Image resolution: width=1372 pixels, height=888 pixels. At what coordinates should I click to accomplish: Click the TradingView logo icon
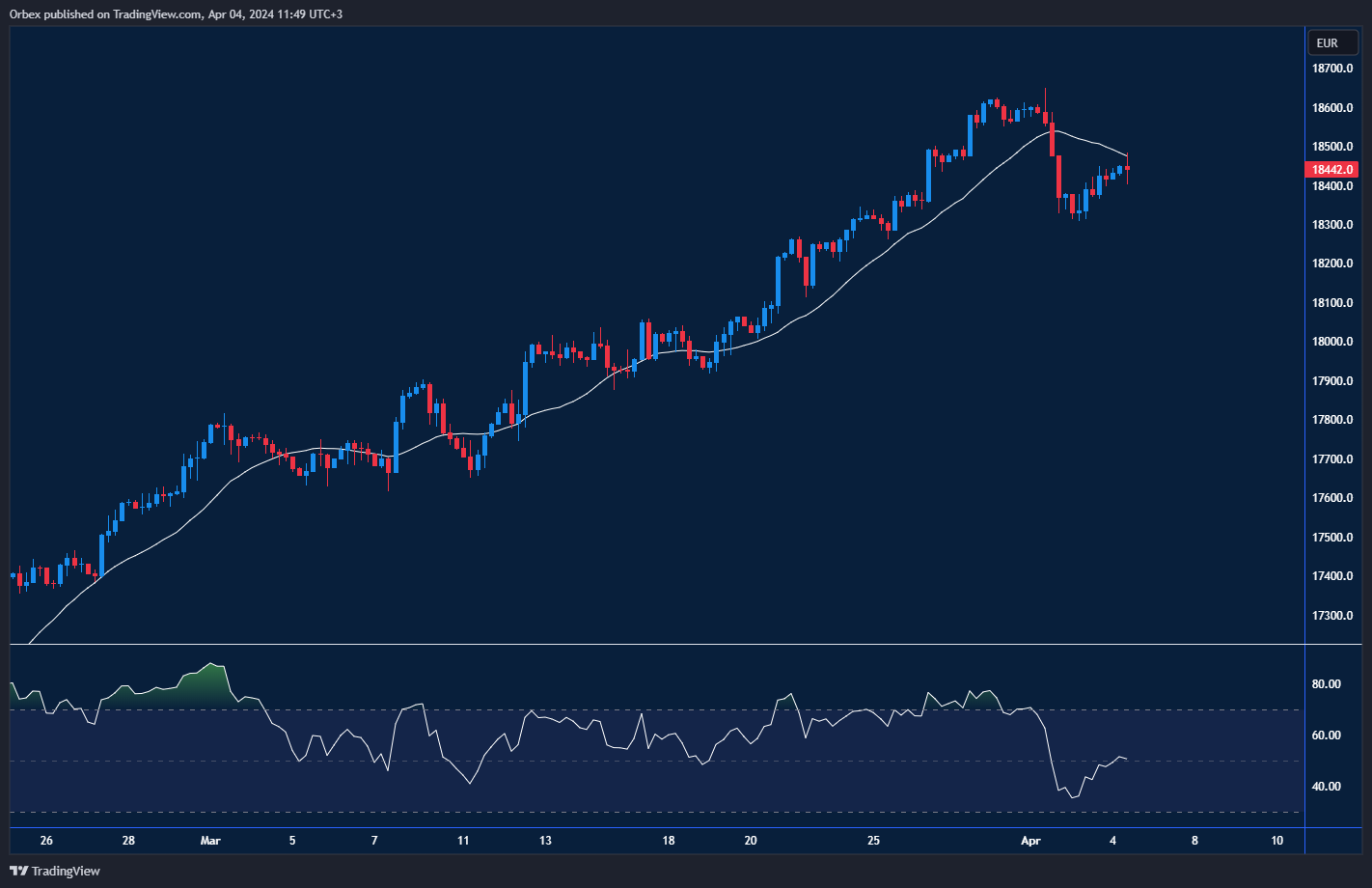(x=18, y=871)
